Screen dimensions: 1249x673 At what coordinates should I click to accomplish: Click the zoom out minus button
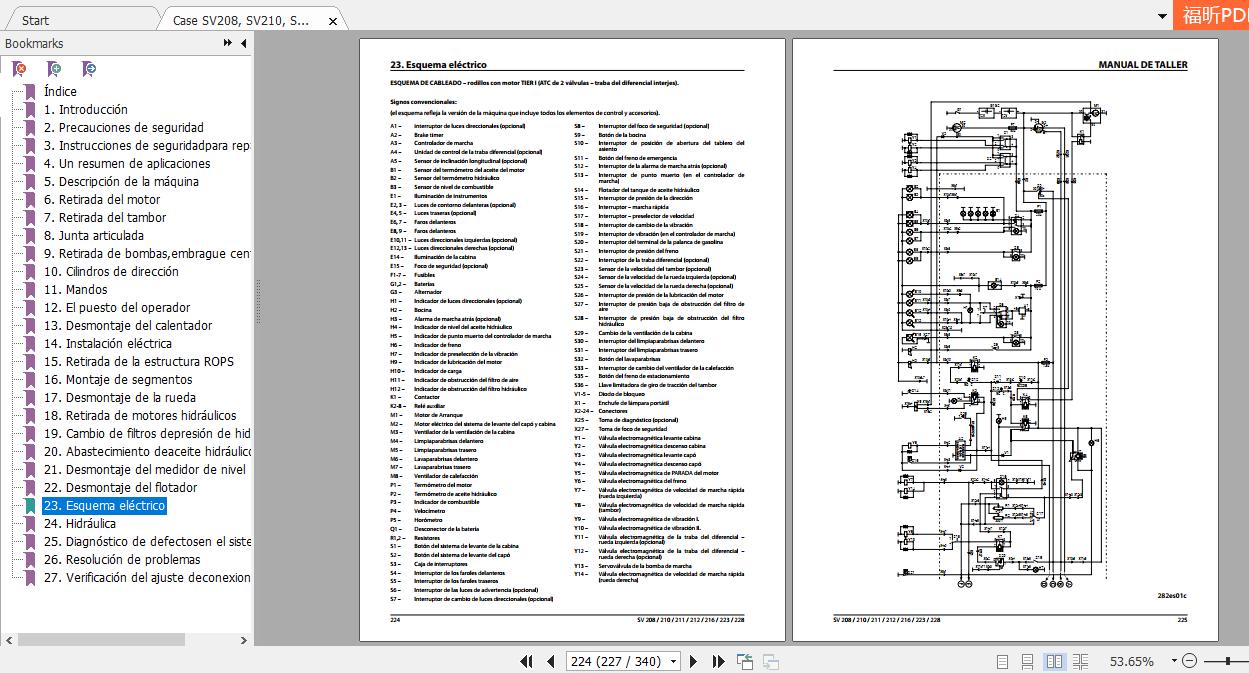pos(1189,661)
